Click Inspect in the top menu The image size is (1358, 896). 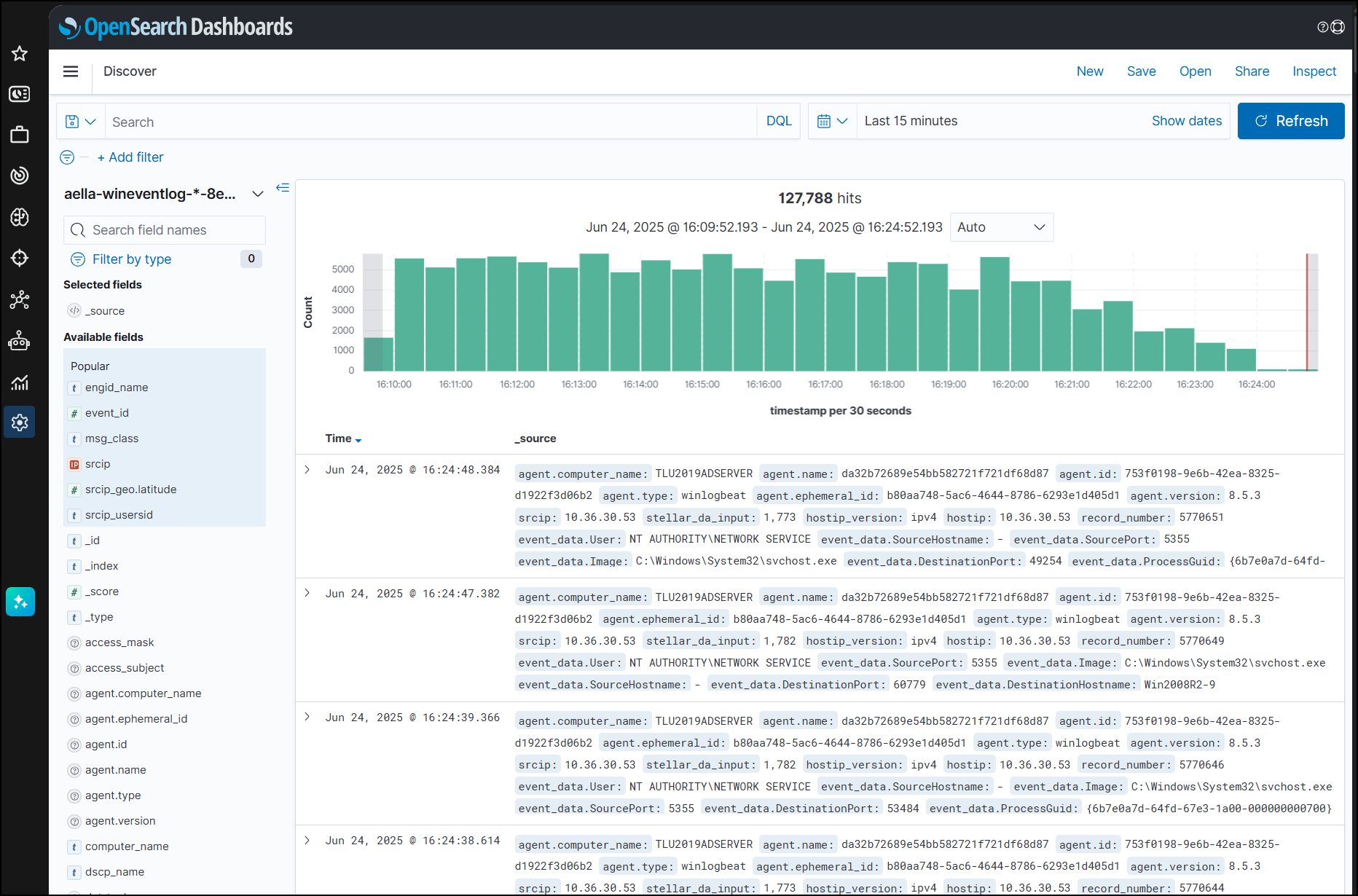click(x=1314, y=71)
